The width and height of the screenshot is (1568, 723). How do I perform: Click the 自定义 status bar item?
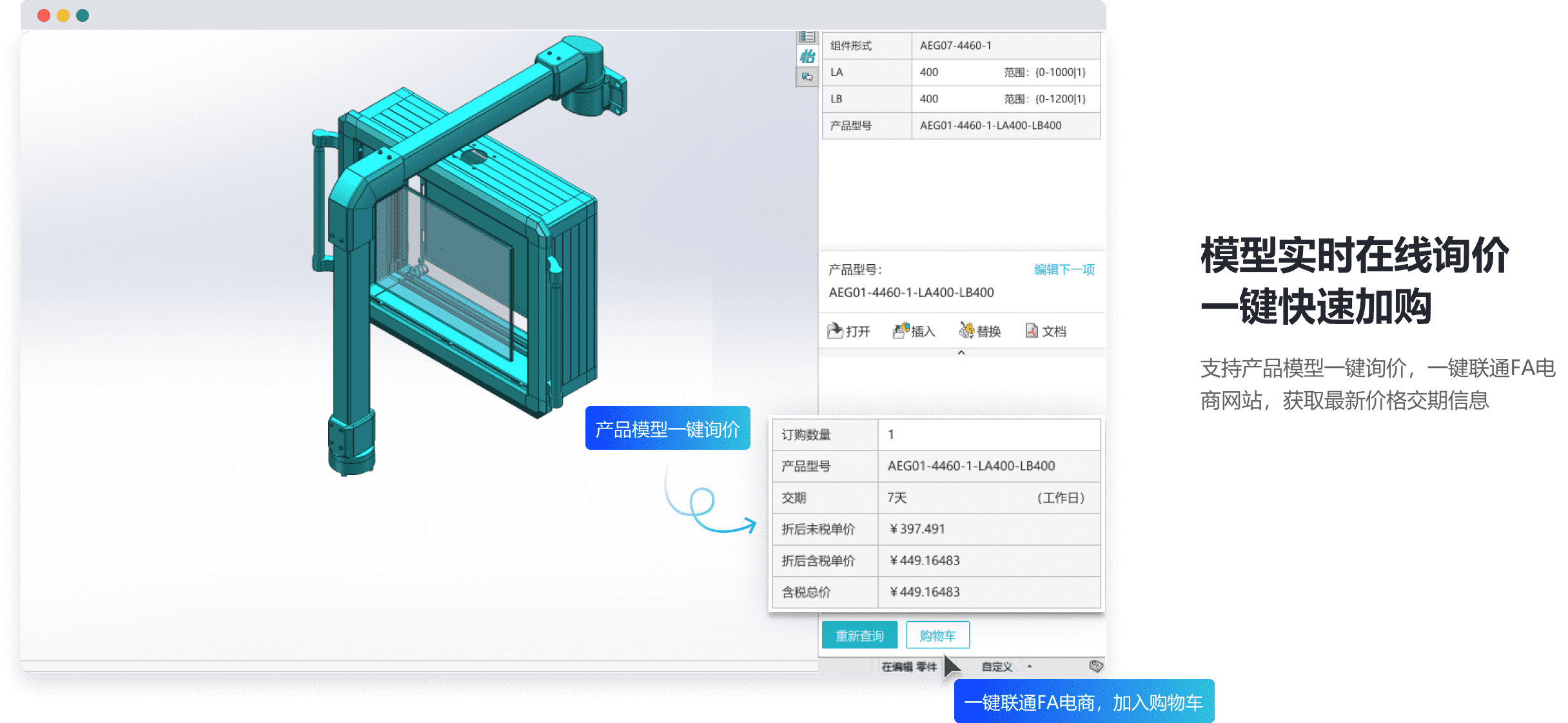click(997, 666)
